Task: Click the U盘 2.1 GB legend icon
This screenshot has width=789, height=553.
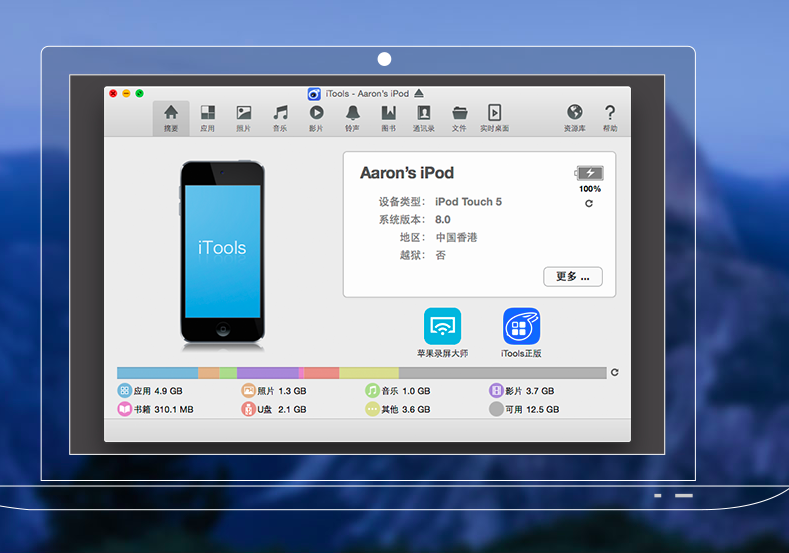Action: point(249,409)
